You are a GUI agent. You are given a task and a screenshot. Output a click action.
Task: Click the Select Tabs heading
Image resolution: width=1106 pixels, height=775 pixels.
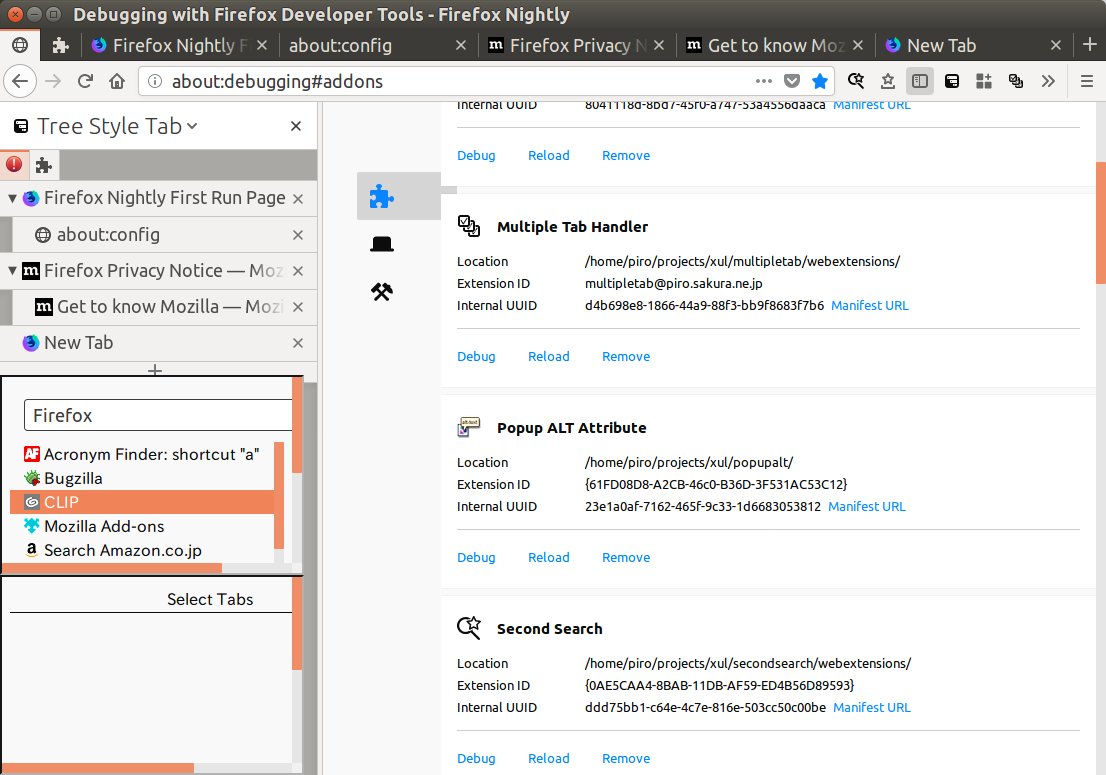coord(209,599)
